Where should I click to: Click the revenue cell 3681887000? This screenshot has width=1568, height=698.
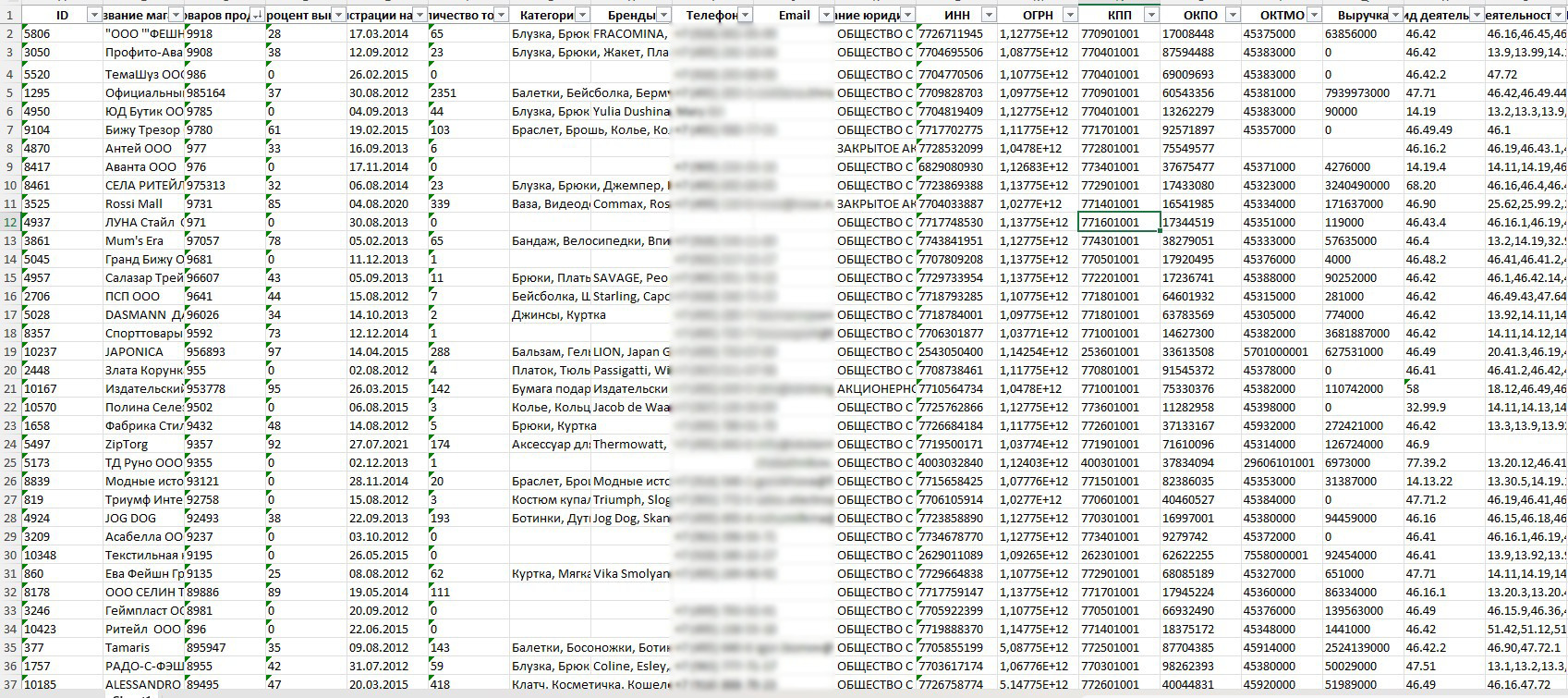click(1363, 333)
